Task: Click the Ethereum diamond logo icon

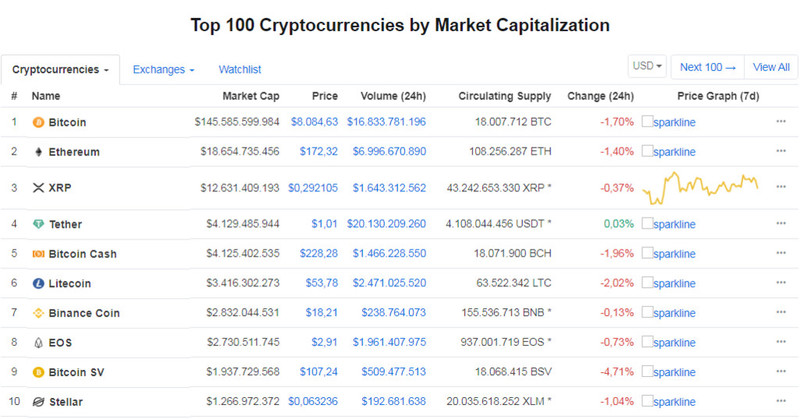Action: (x=38, y=152)
